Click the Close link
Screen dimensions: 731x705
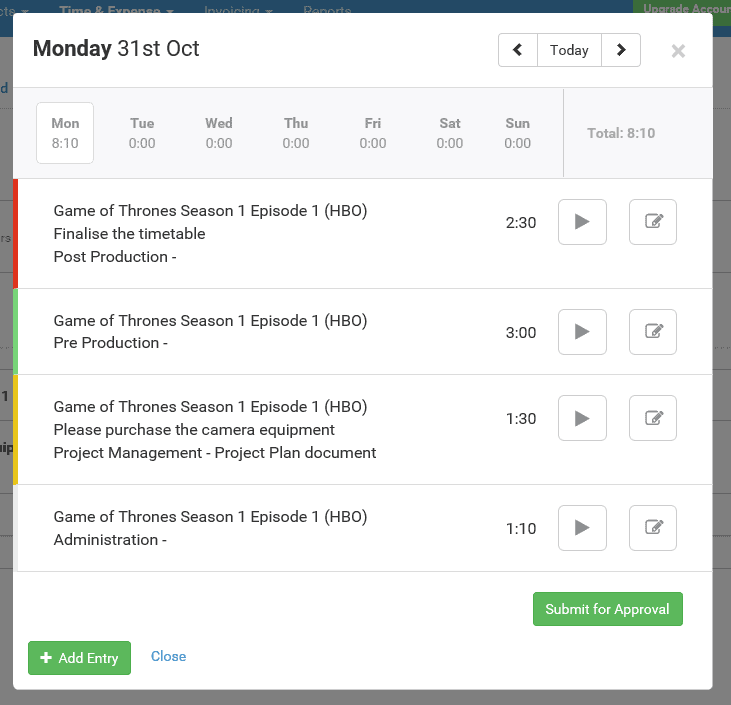168,656
